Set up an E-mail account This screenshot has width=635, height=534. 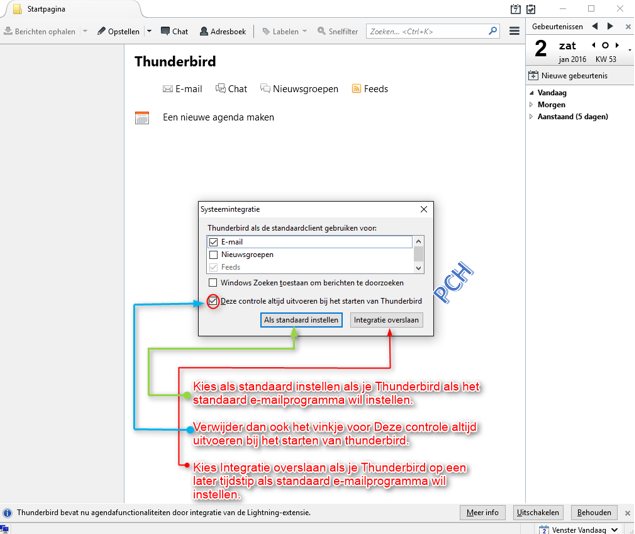click(182, 89)
